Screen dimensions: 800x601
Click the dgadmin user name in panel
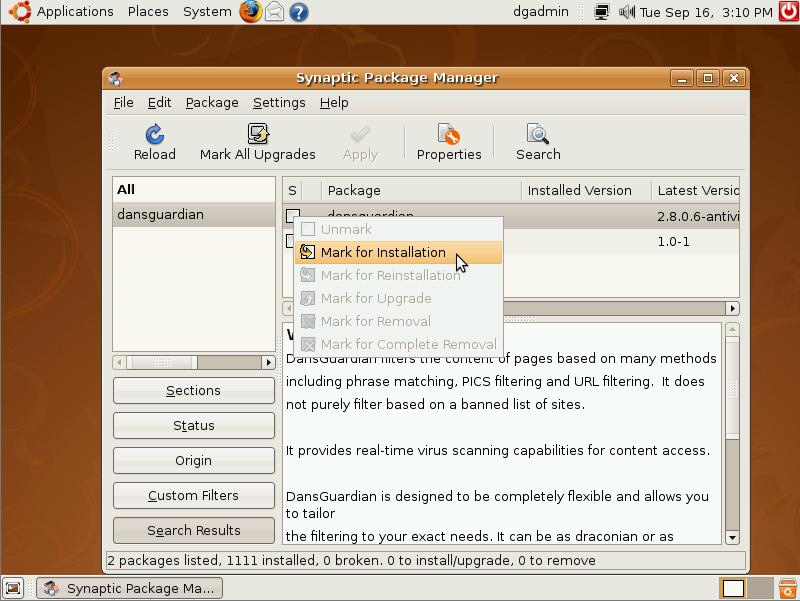[x=540, y=11]
